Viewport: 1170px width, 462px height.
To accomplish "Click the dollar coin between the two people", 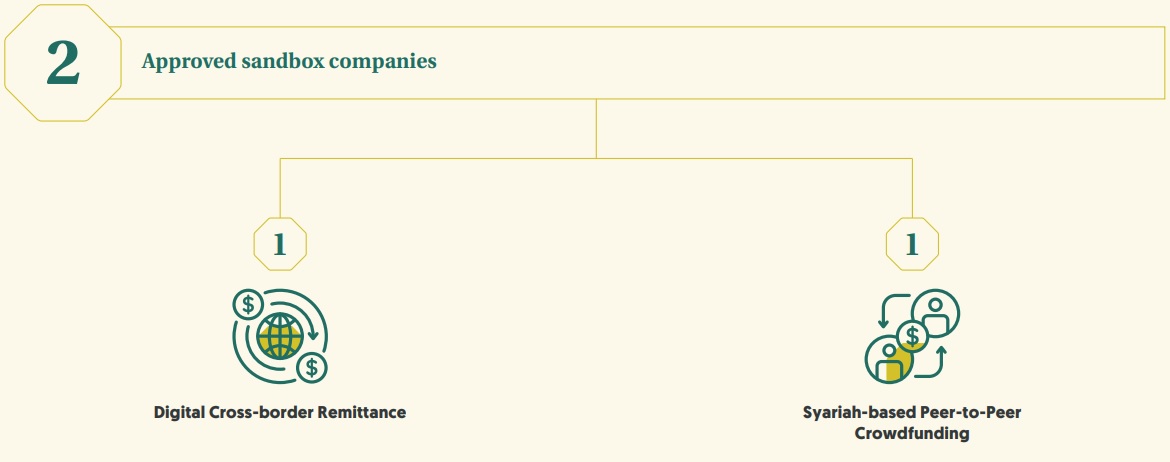I will [x=912, y=337].
